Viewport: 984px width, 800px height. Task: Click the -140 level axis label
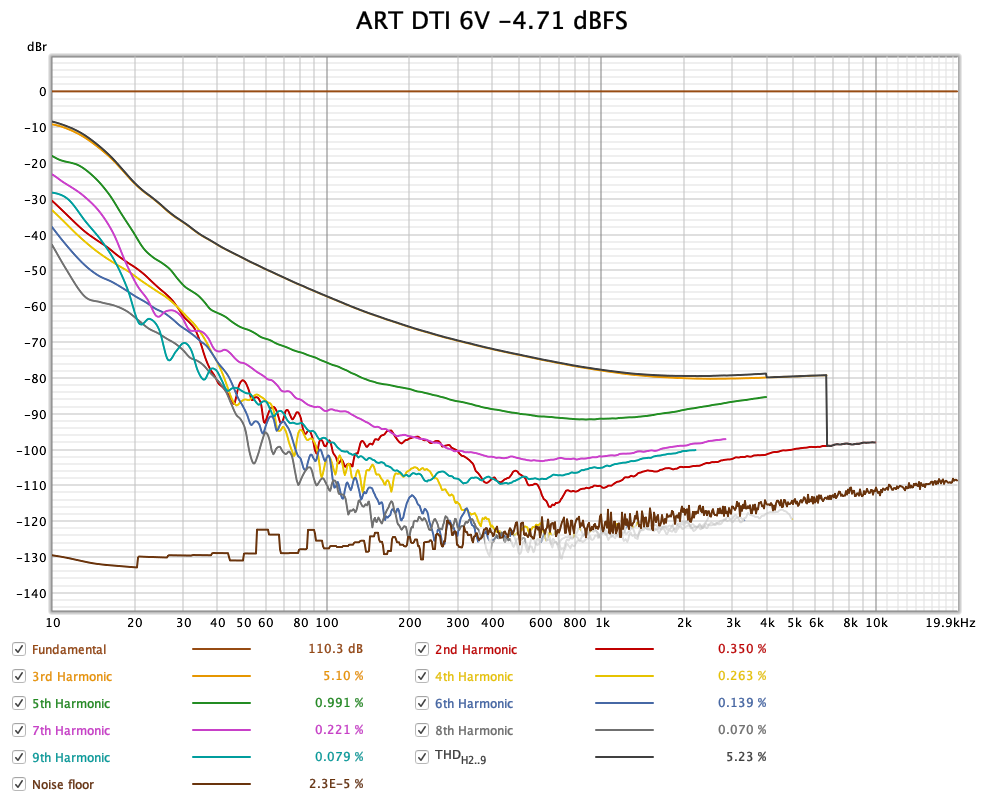pos(31,594)
